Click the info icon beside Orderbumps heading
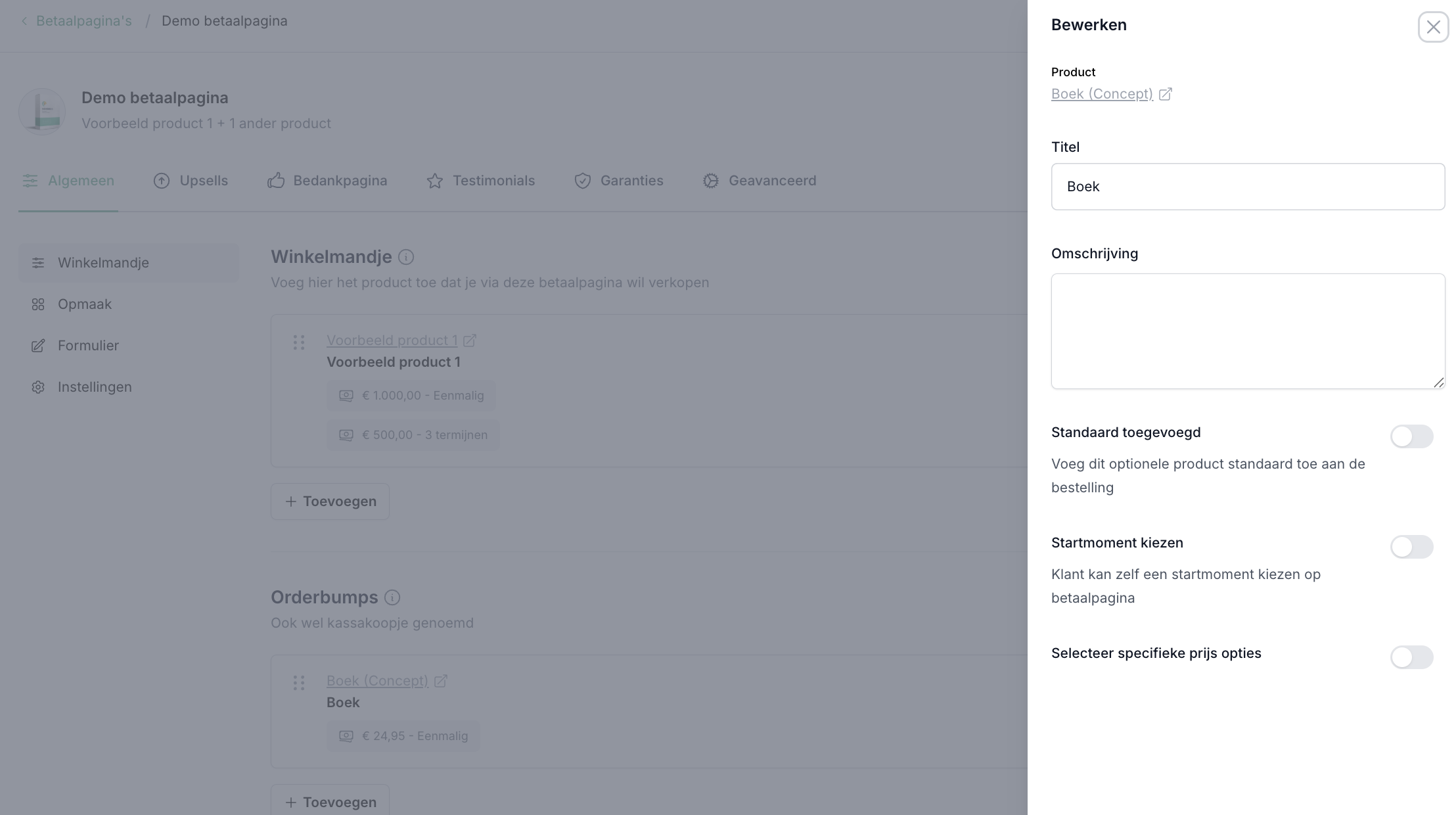1456x815 pixels. [392, 597]
